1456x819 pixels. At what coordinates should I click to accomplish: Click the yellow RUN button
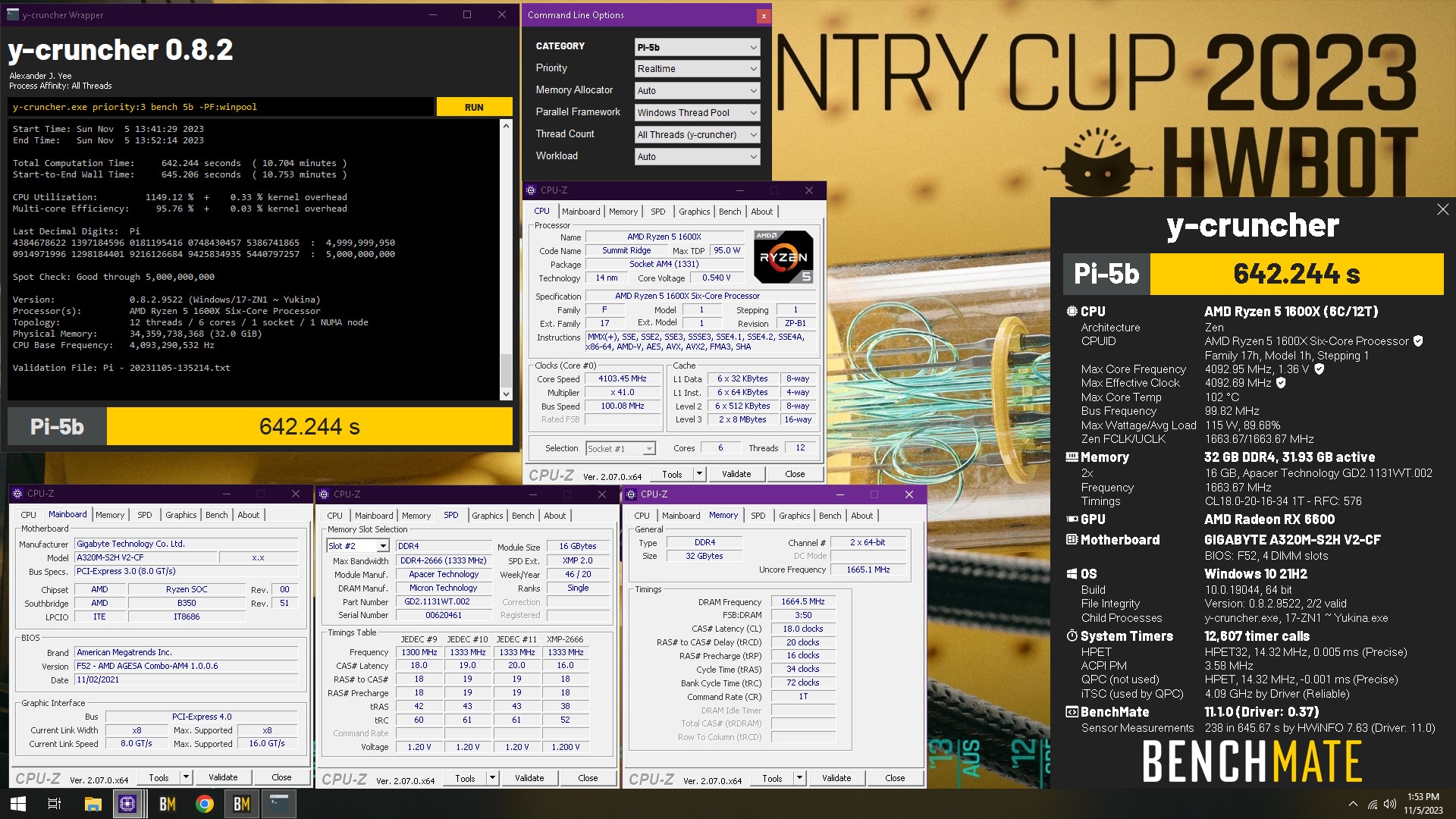[x=474, y=107]
